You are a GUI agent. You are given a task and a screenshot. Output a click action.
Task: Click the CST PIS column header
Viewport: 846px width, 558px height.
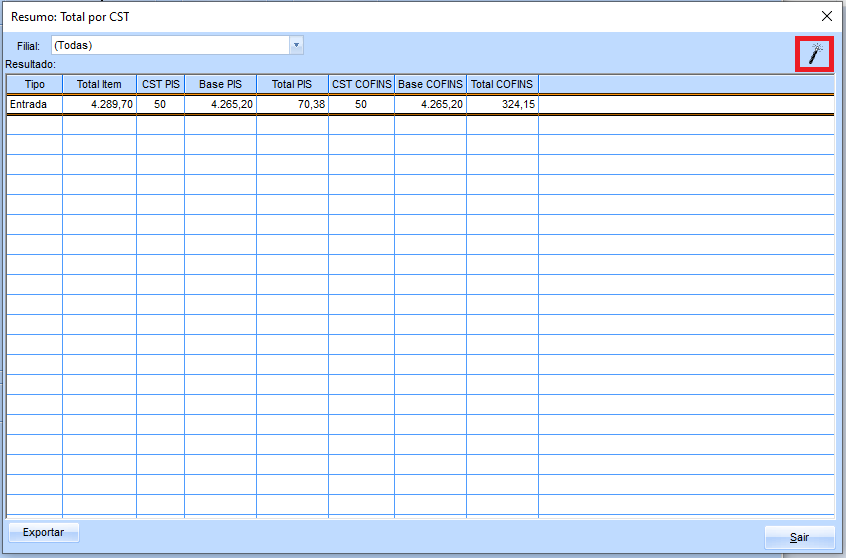[161, 84]
